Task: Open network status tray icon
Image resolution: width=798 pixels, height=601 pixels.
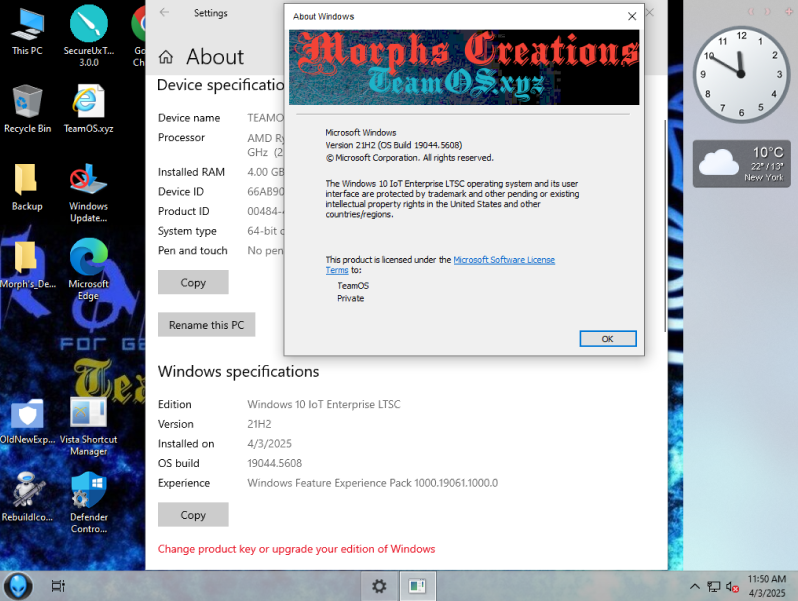Action: point(714,587)
